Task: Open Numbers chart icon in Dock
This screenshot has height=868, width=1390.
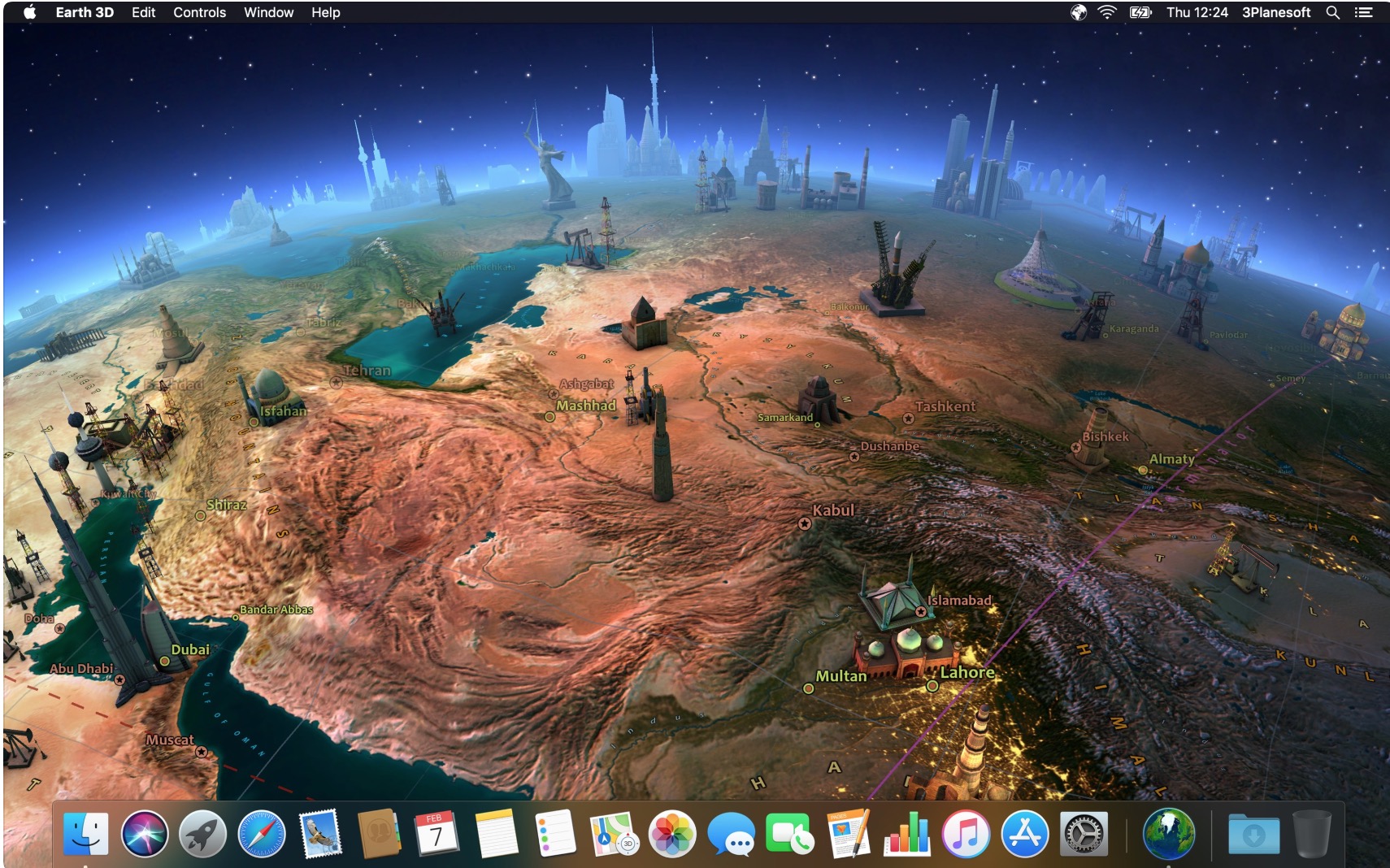Action: pos(907,833)
